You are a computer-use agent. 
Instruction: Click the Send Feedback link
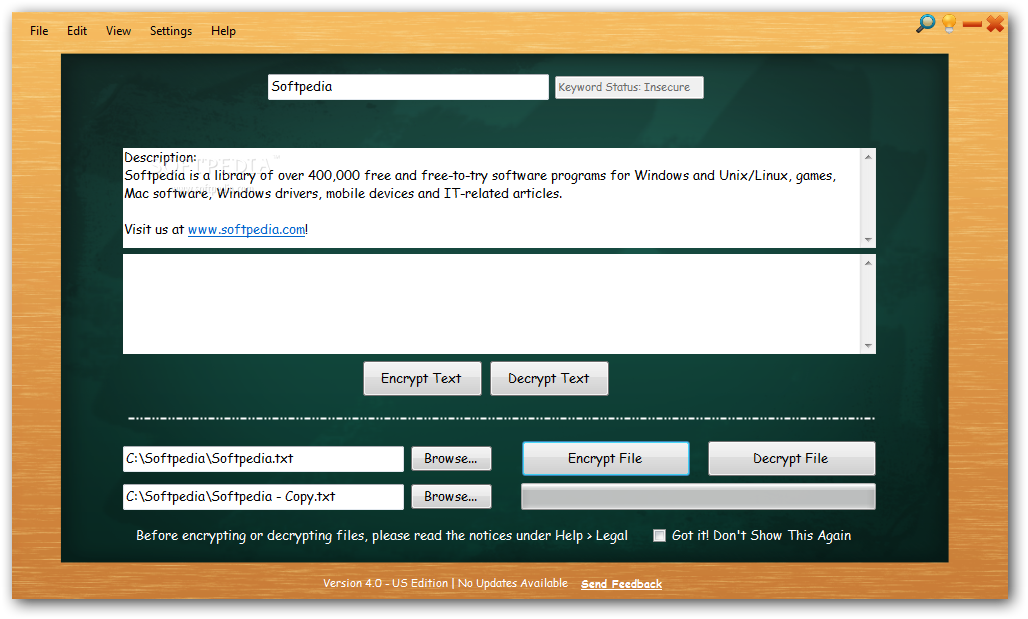coord(622,584)
